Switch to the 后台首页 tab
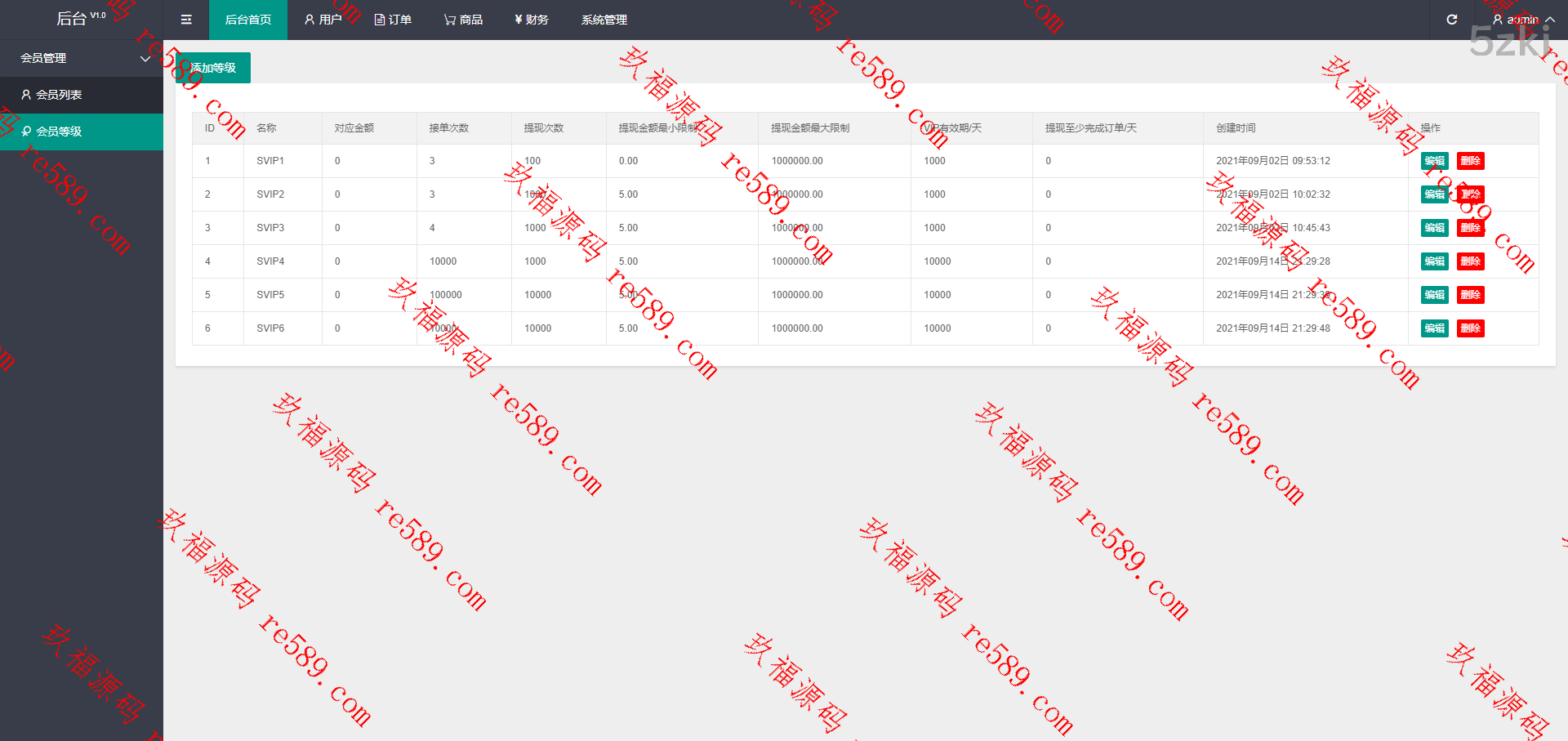Viewport: 1568px width, 741px height. pyautogui.click(x=248, y=20)
